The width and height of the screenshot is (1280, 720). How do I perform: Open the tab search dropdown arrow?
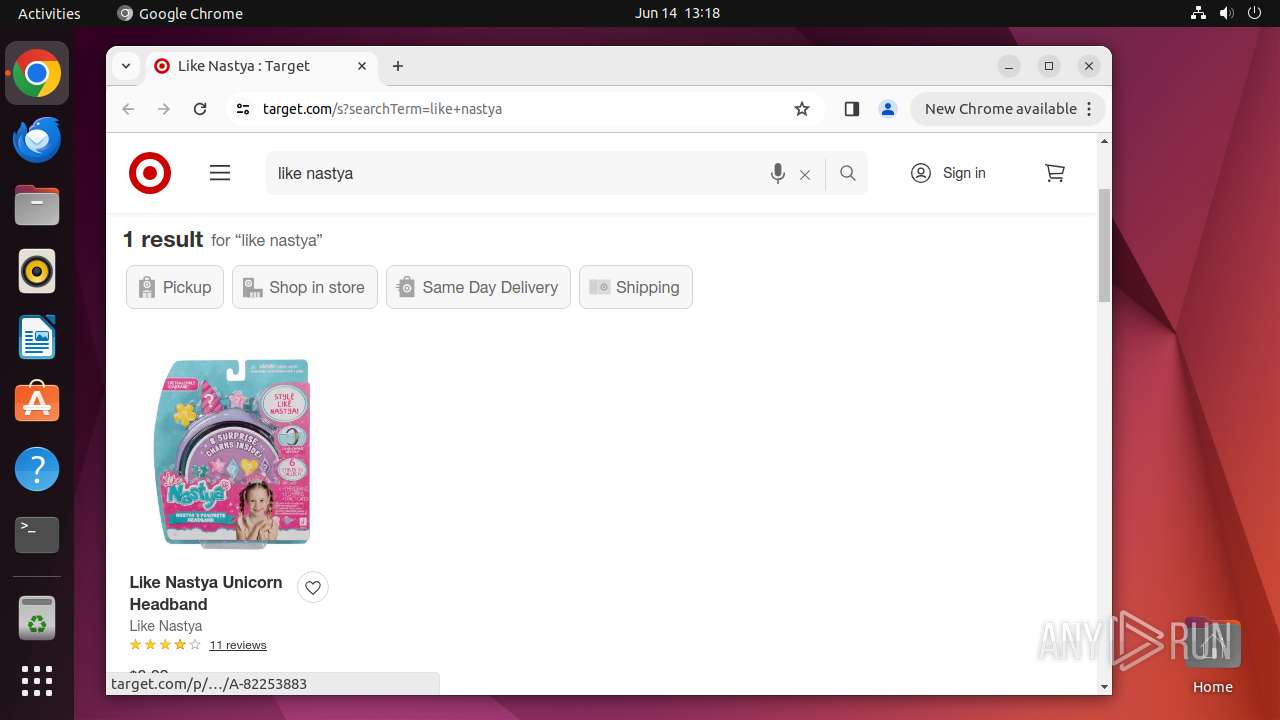pyautogui.click(x=126, y=66)
